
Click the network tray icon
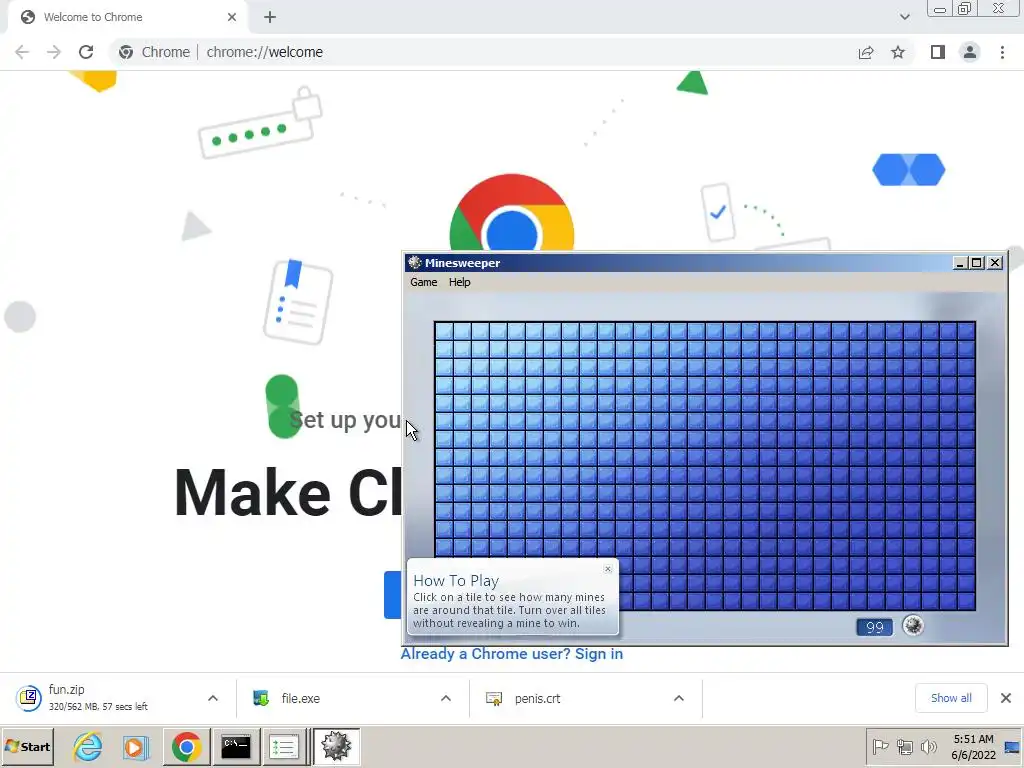pyautogui.click(x=904, y=746)
